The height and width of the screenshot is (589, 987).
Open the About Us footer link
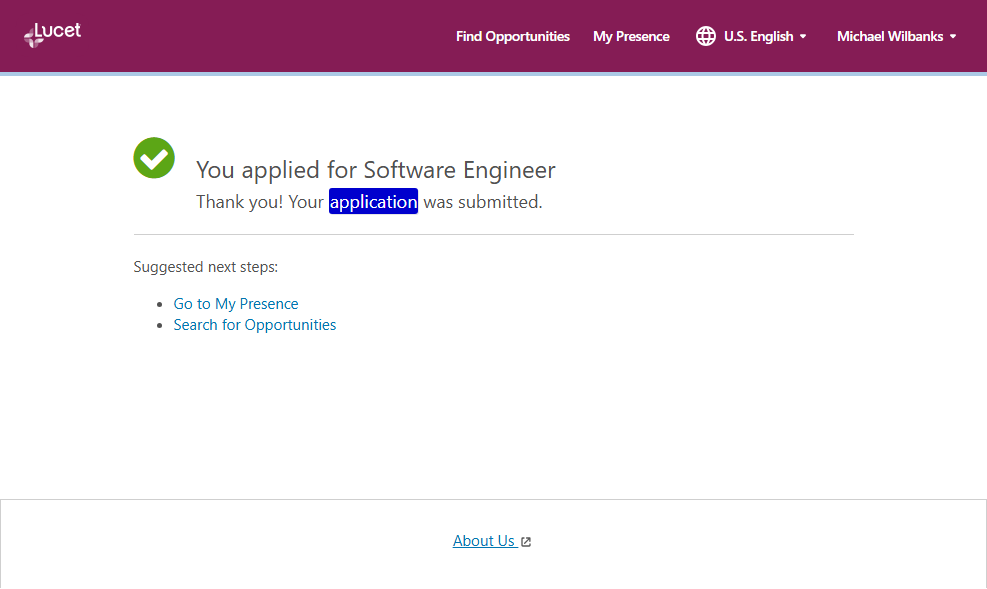pyautogui.click(x=484, y=541)
